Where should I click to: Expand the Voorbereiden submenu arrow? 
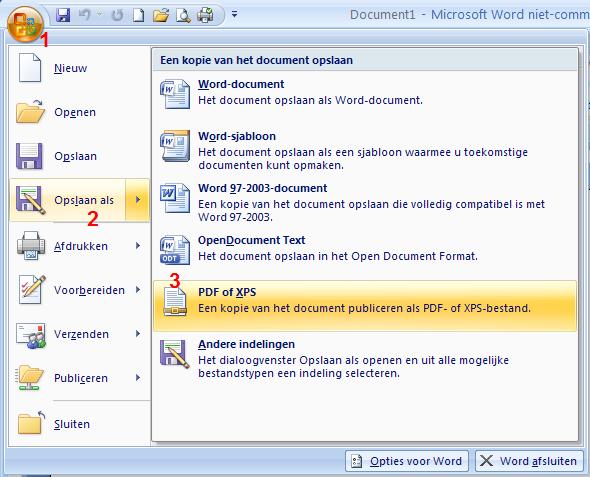pyautogui.click(x=138, y=290)
